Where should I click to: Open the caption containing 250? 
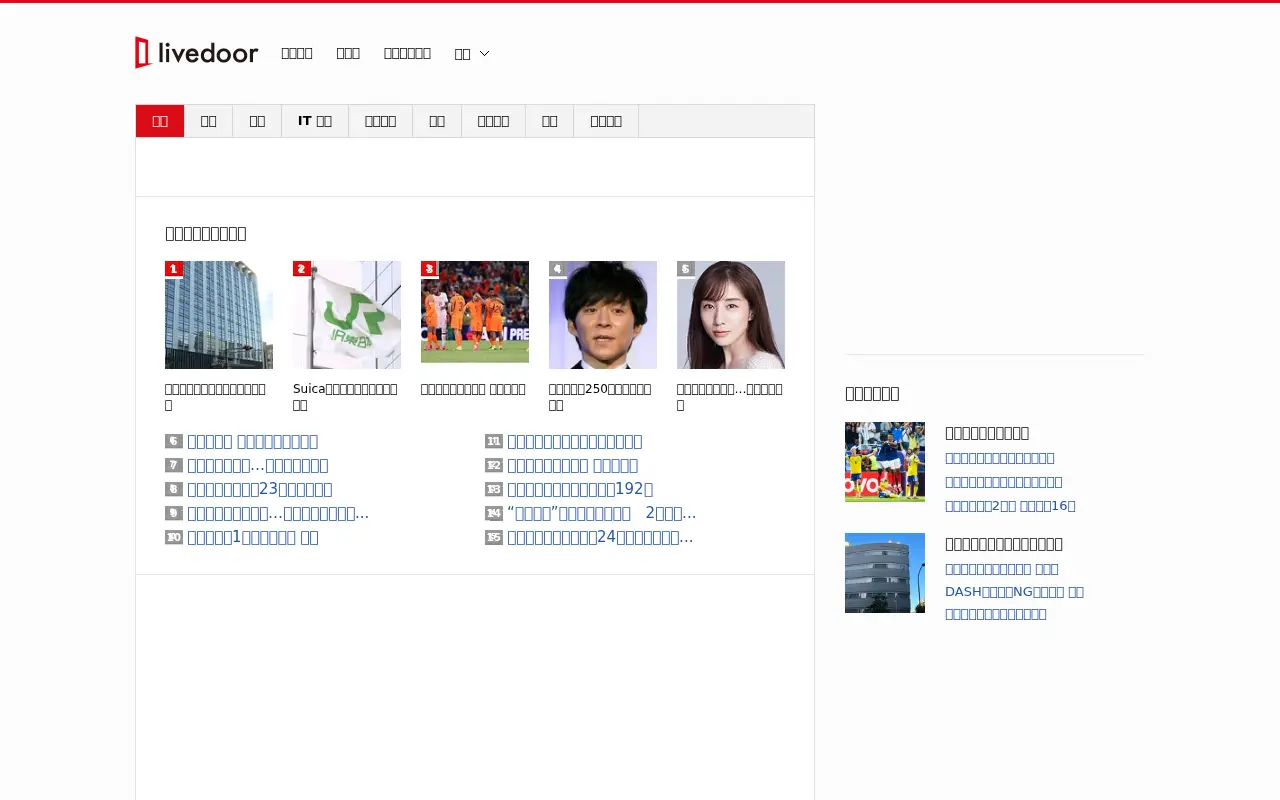600,397
